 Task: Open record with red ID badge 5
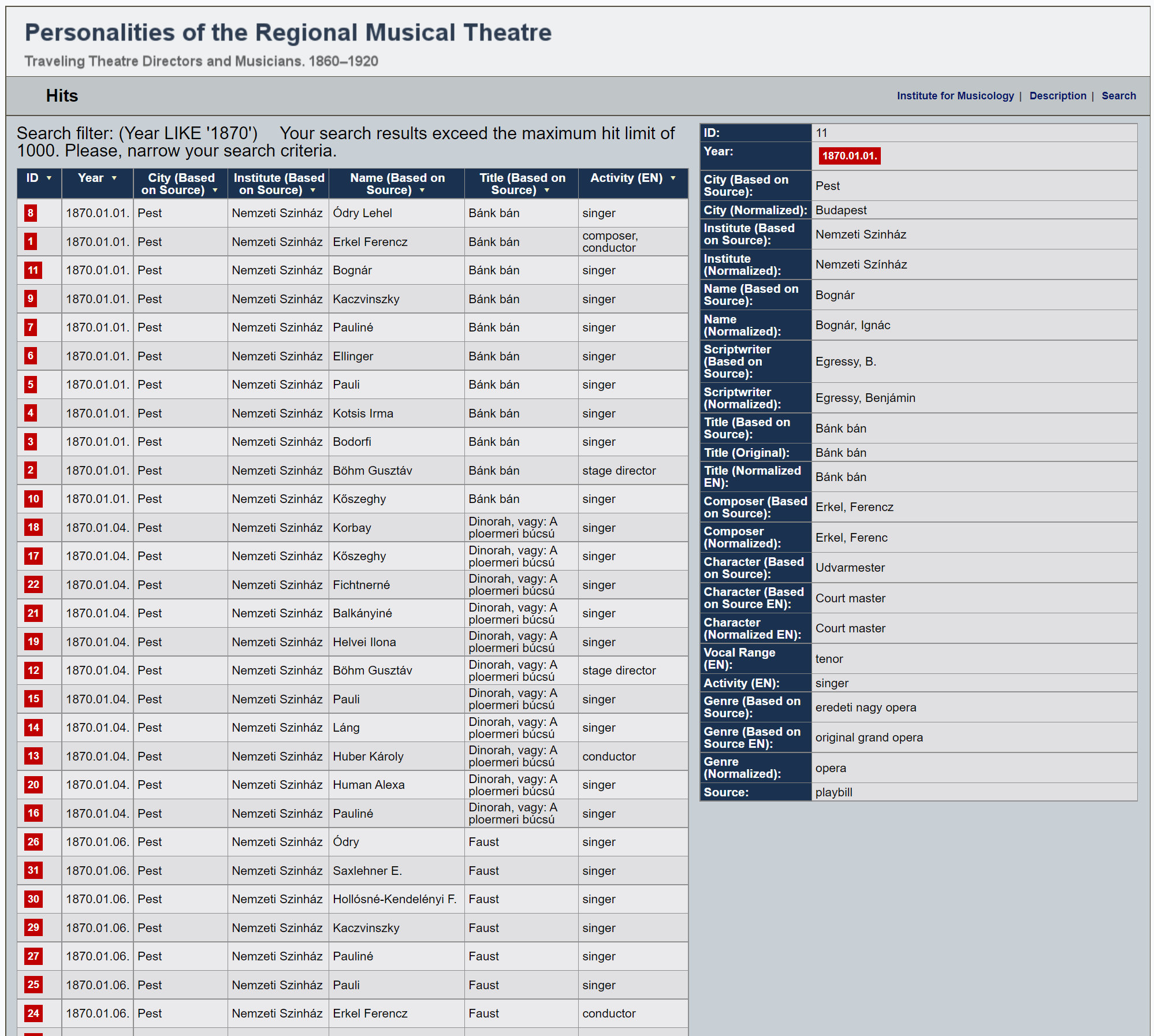(31, 385)
